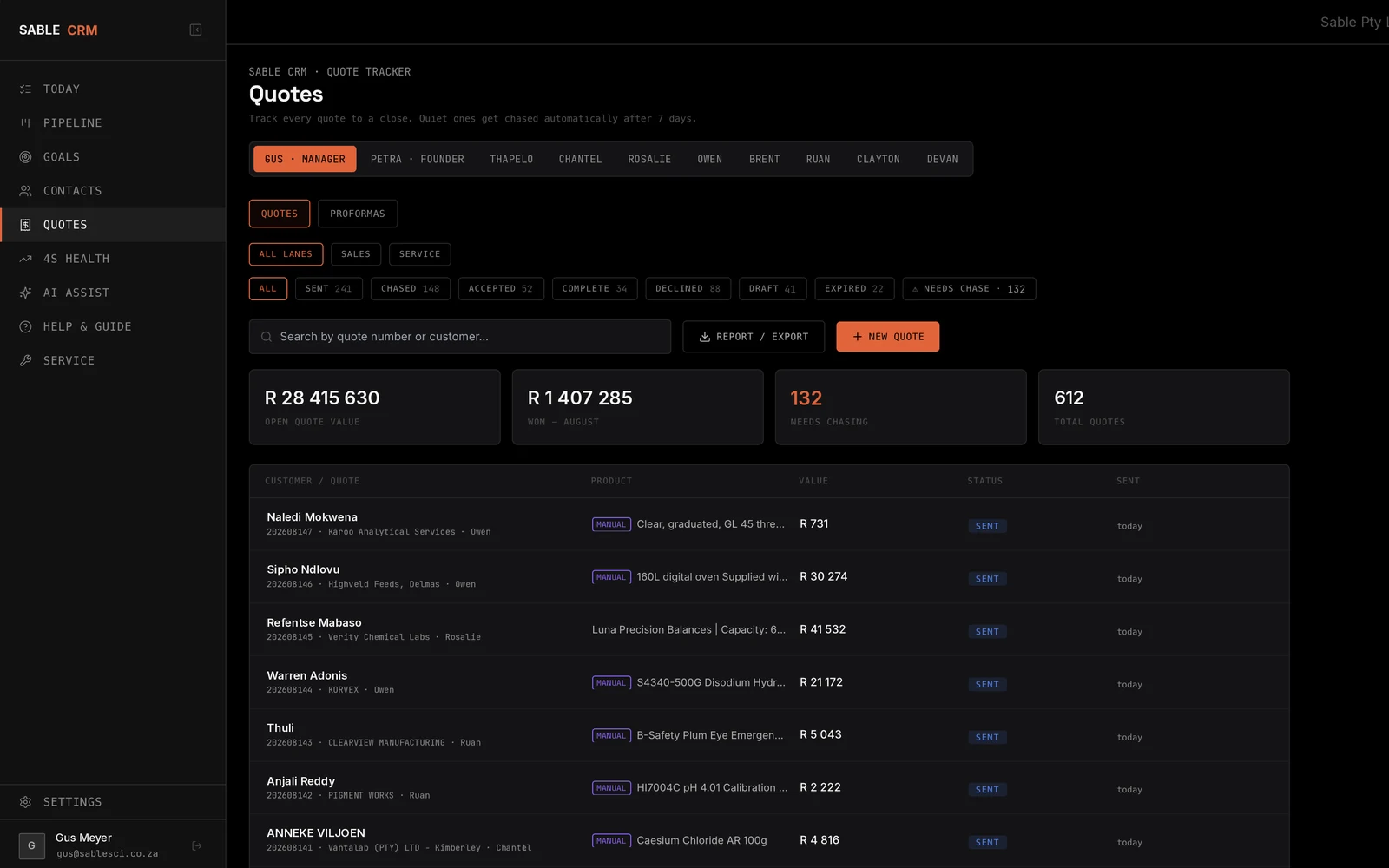
Task: Switch to Brent's quotes tab
Action: click(765, 159)
